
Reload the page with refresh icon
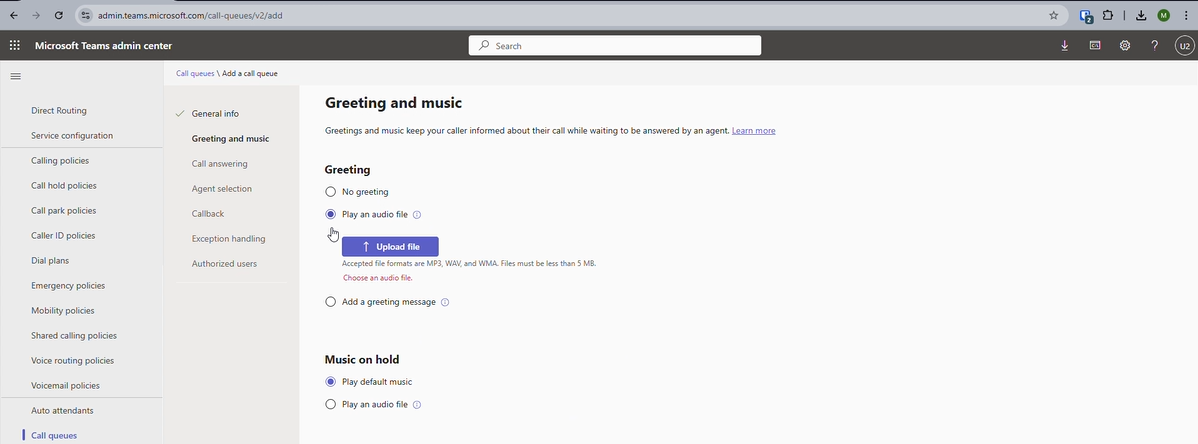(59, 15)
